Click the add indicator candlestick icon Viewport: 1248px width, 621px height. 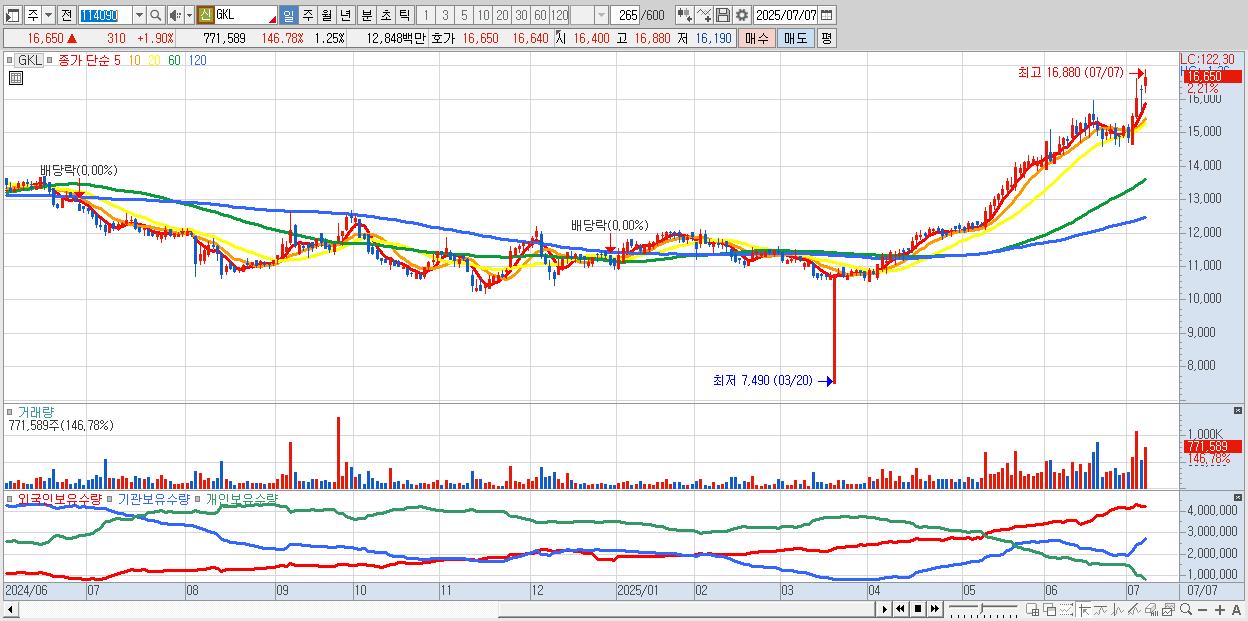coord(684,15)
